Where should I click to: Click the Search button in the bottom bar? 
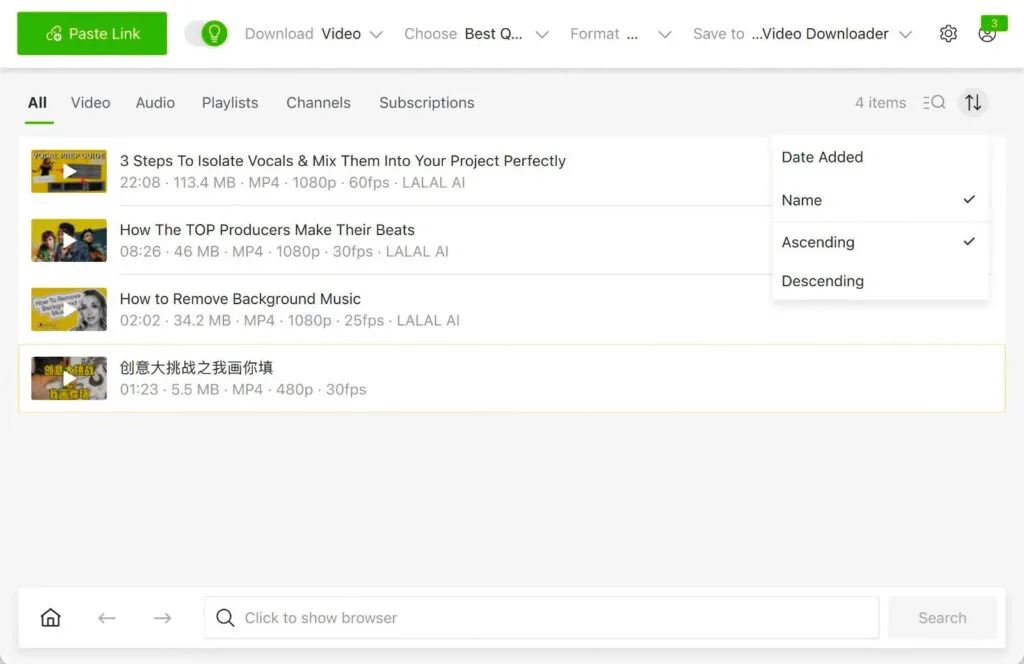[941, 617]
